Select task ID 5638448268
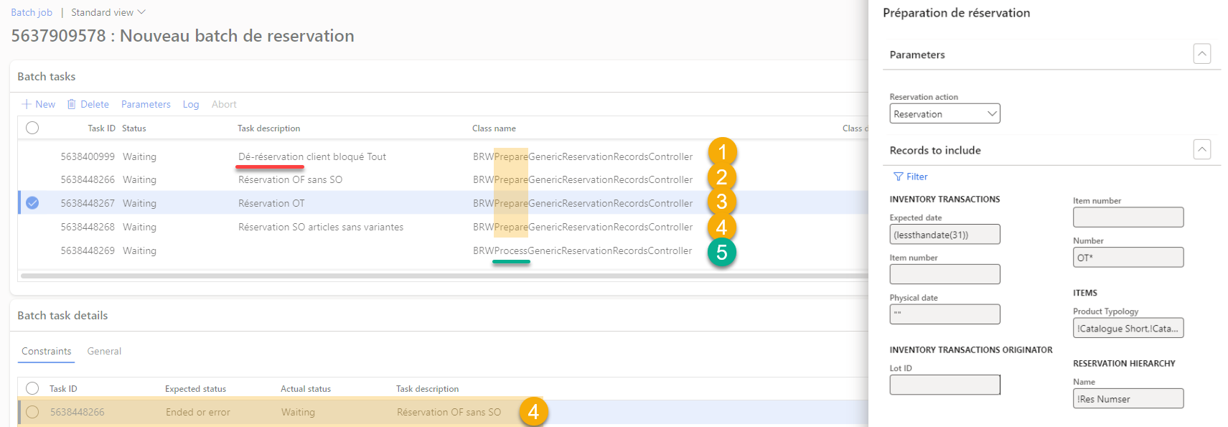The height and width of the screenshot is (427, 1228). (x=87, y=227)
